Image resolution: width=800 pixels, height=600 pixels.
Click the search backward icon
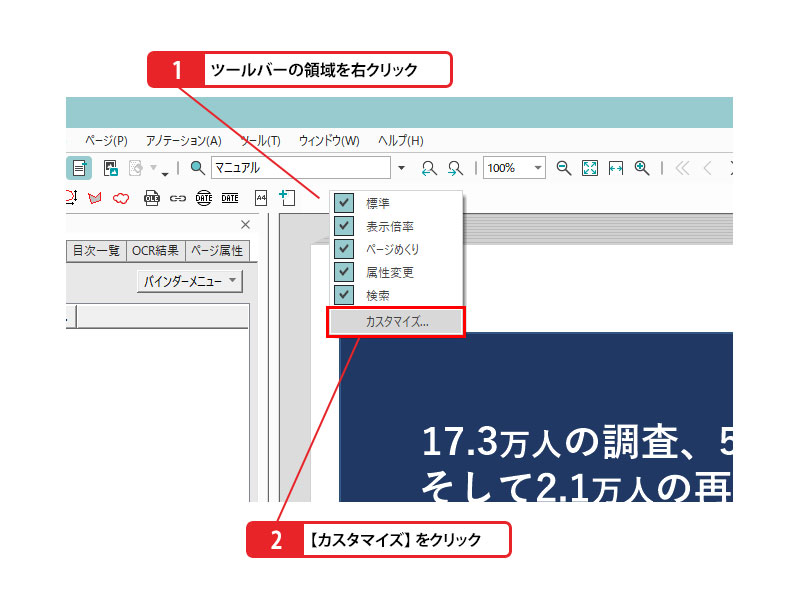coord(429,168)
